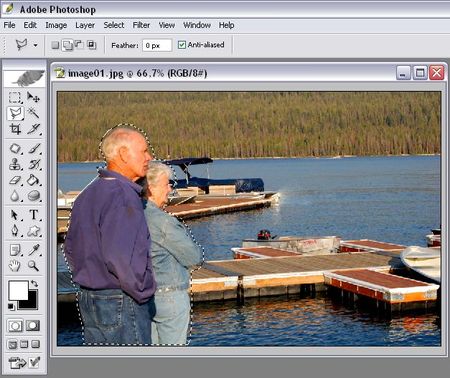Select the Move tool
The width and height of the screenshot is (450, 378).
pos(33,97)
